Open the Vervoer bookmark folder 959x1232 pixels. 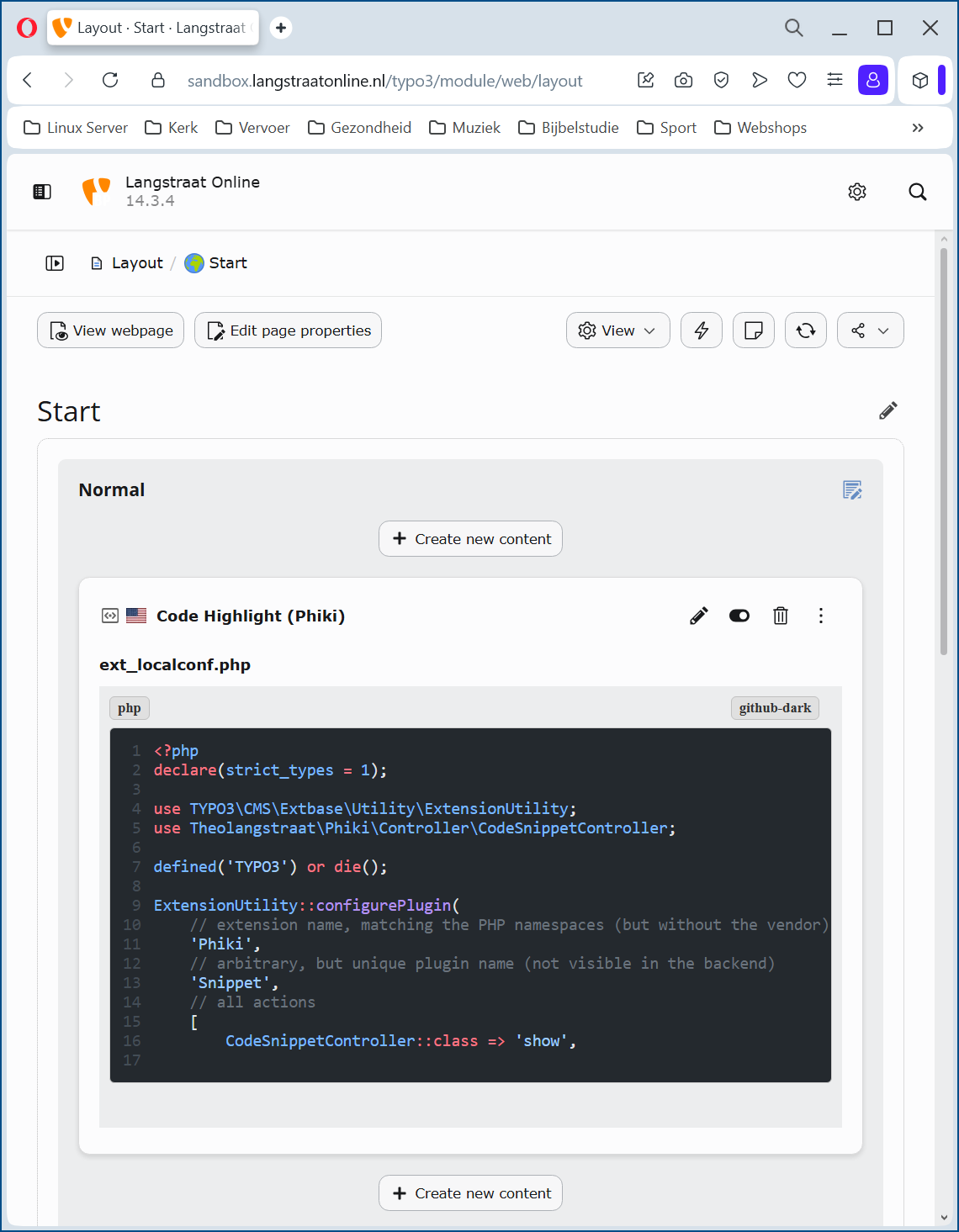[x=252, y=128]
